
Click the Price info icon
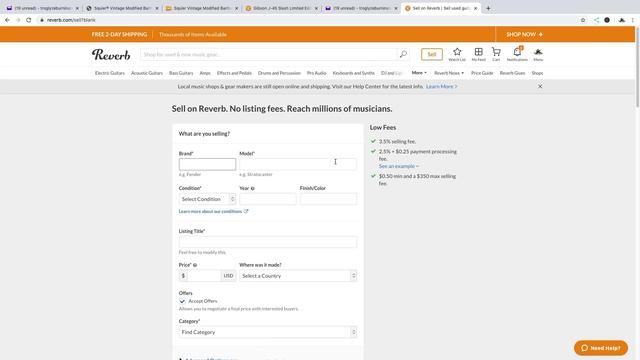pyautogui.click(x=195, y=265)
